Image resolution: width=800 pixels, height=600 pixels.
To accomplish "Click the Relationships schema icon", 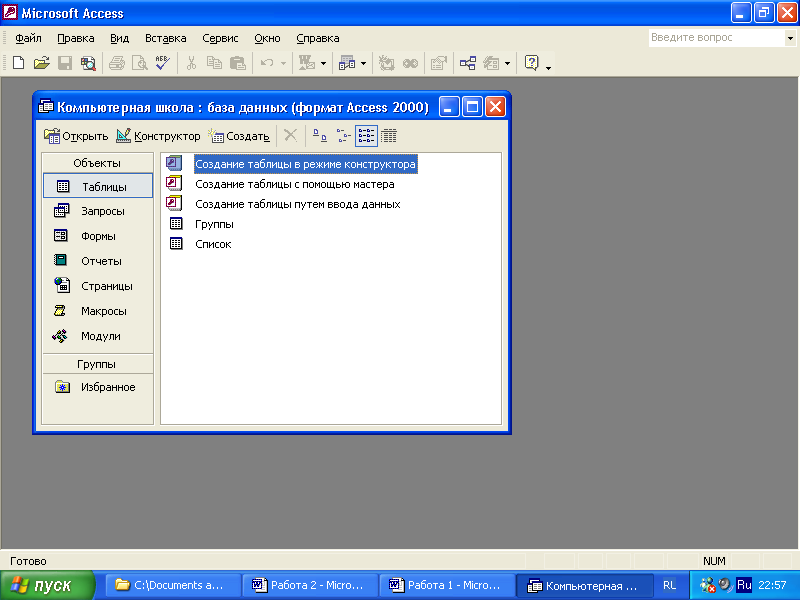I will point(468,63).
